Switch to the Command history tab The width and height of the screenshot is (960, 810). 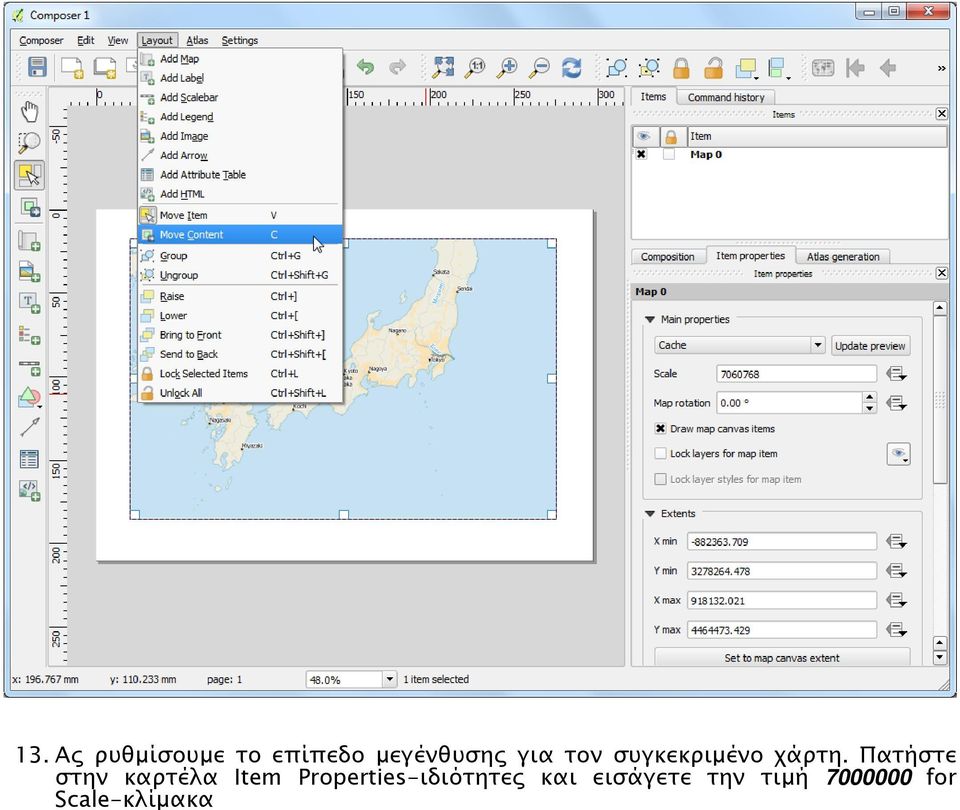pos(726,97)
